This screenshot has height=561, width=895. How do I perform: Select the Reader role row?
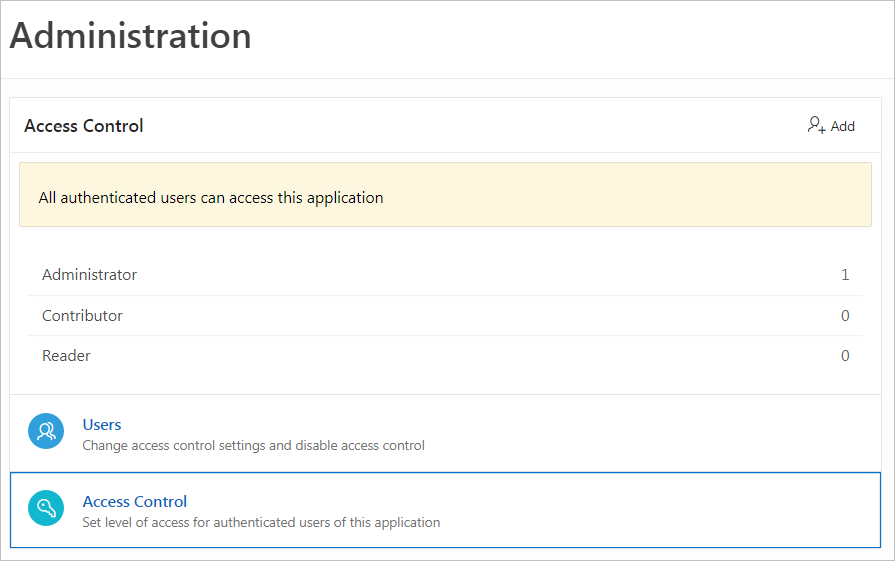445,356
